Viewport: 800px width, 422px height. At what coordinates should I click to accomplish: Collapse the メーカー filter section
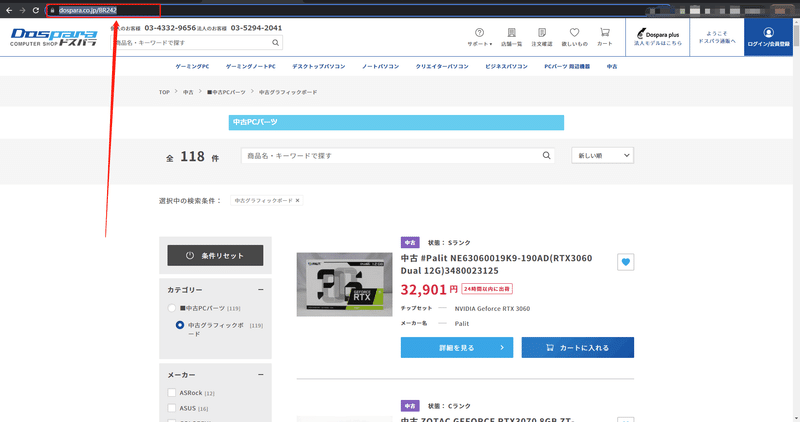(x=261, y=375)
